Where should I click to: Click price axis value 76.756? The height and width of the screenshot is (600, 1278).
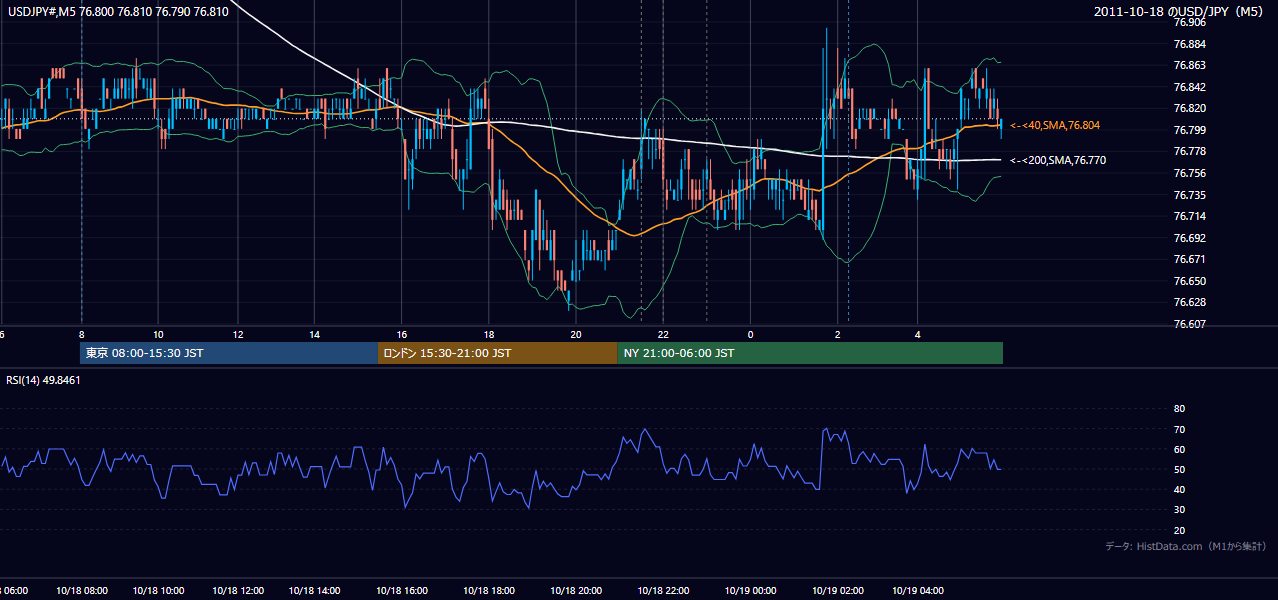1189,173
